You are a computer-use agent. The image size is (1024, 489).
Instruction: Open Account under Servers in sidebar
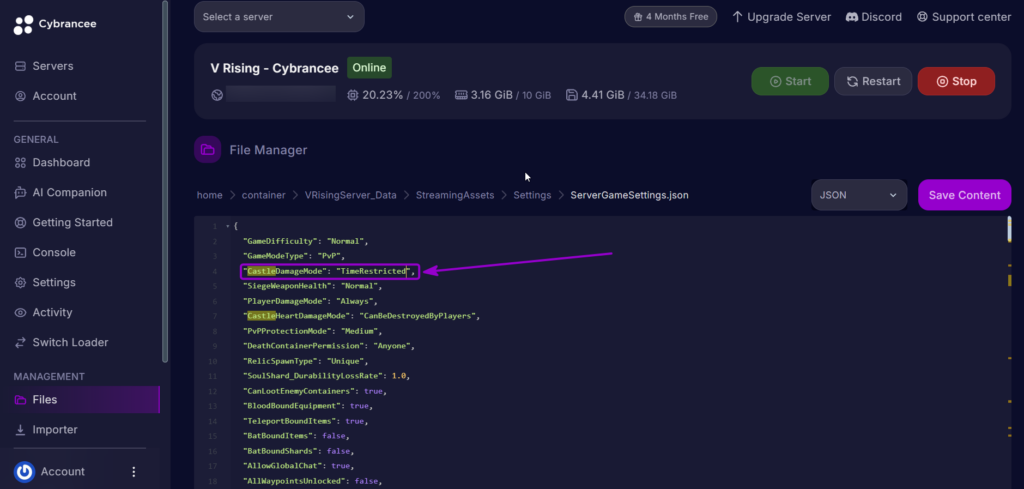pos(54,96)
